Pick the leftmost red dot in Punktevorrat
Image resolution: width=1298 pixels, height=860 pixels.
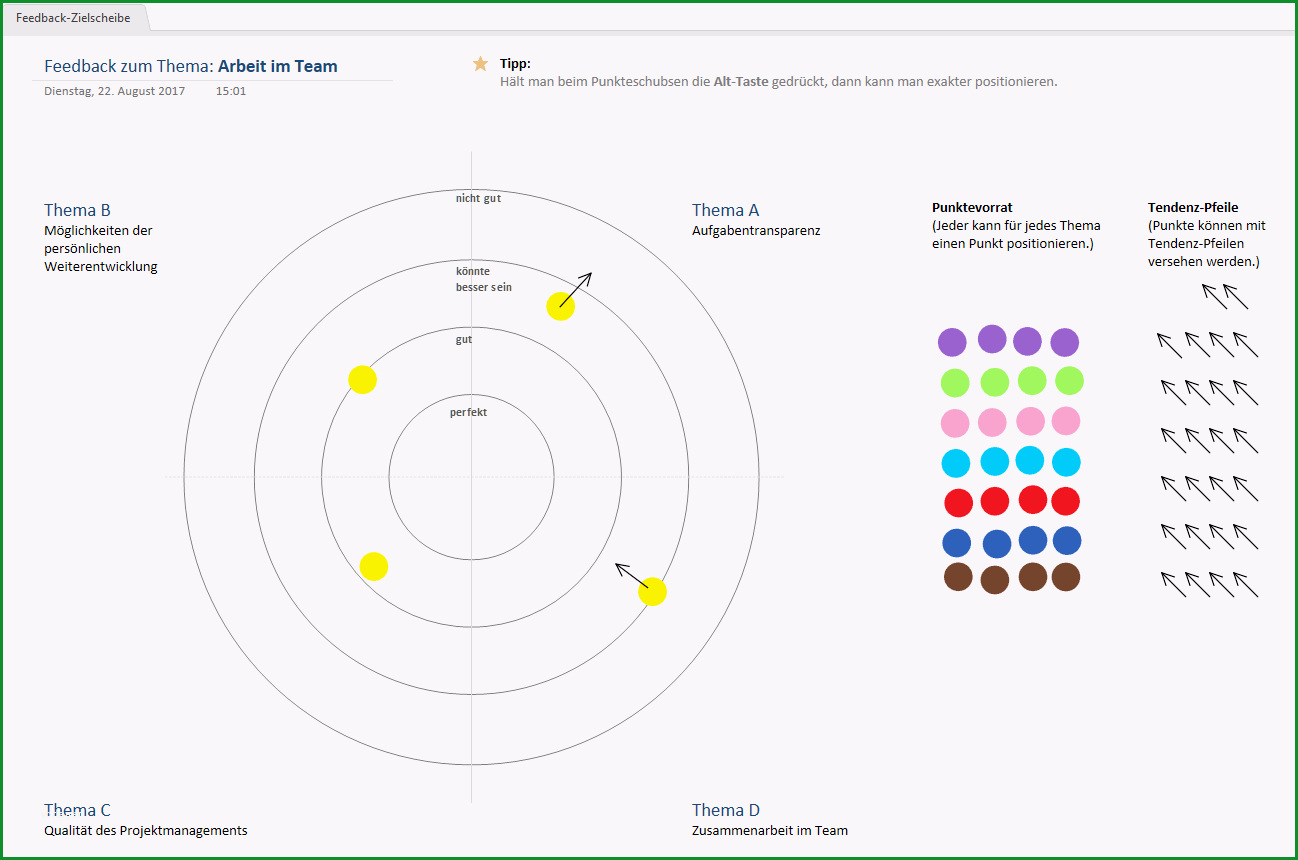tap(959, 502)
